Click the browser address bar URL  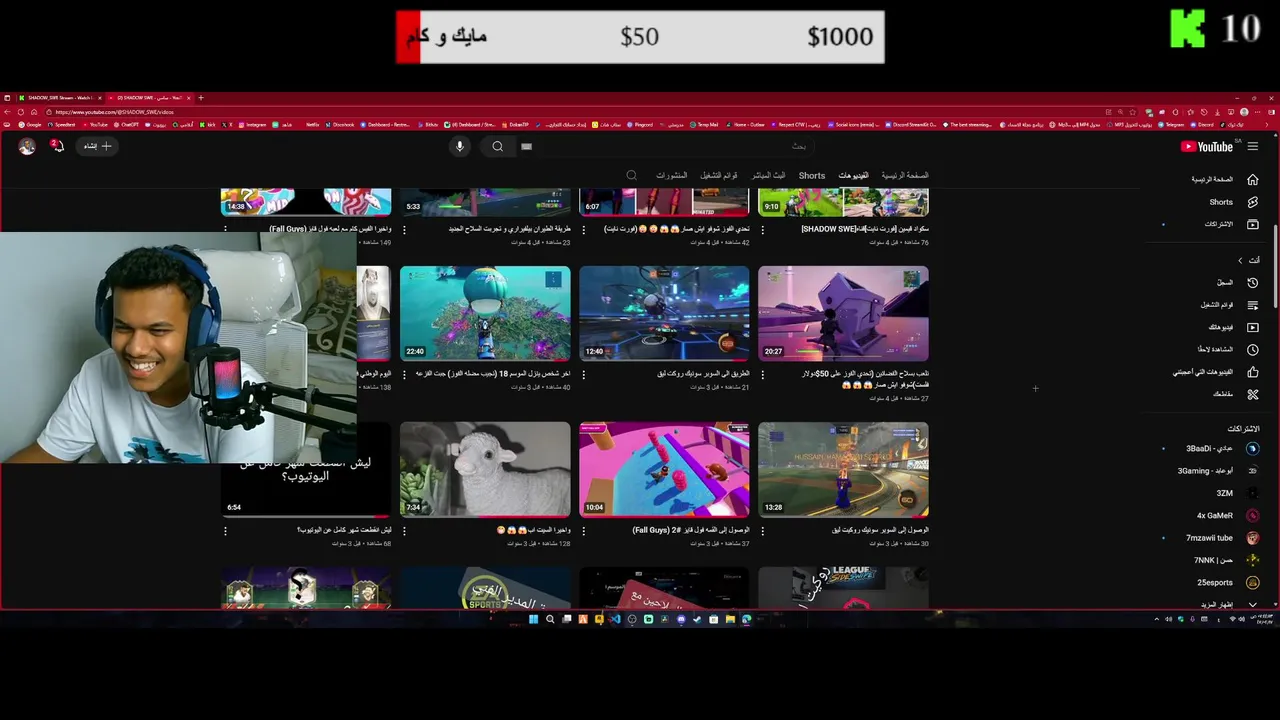coord(116,112)
